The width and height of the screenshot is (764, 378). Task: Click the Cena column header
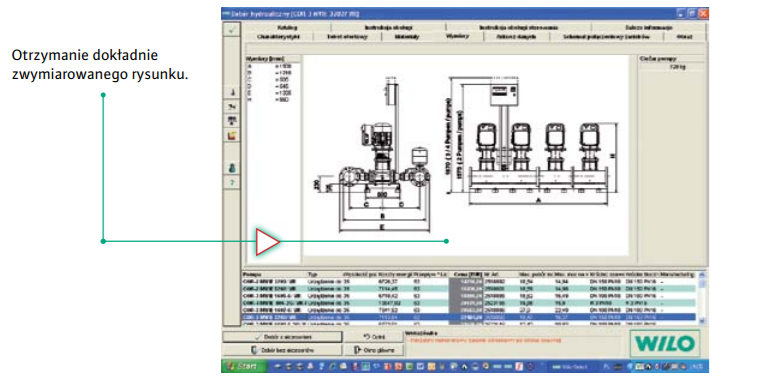(x=465, y=275)
